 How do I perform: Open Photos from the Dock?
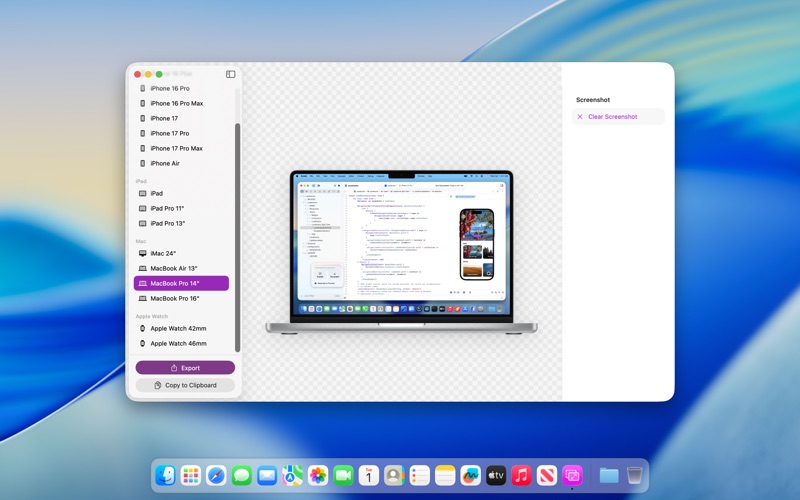[x=318, y=476]
